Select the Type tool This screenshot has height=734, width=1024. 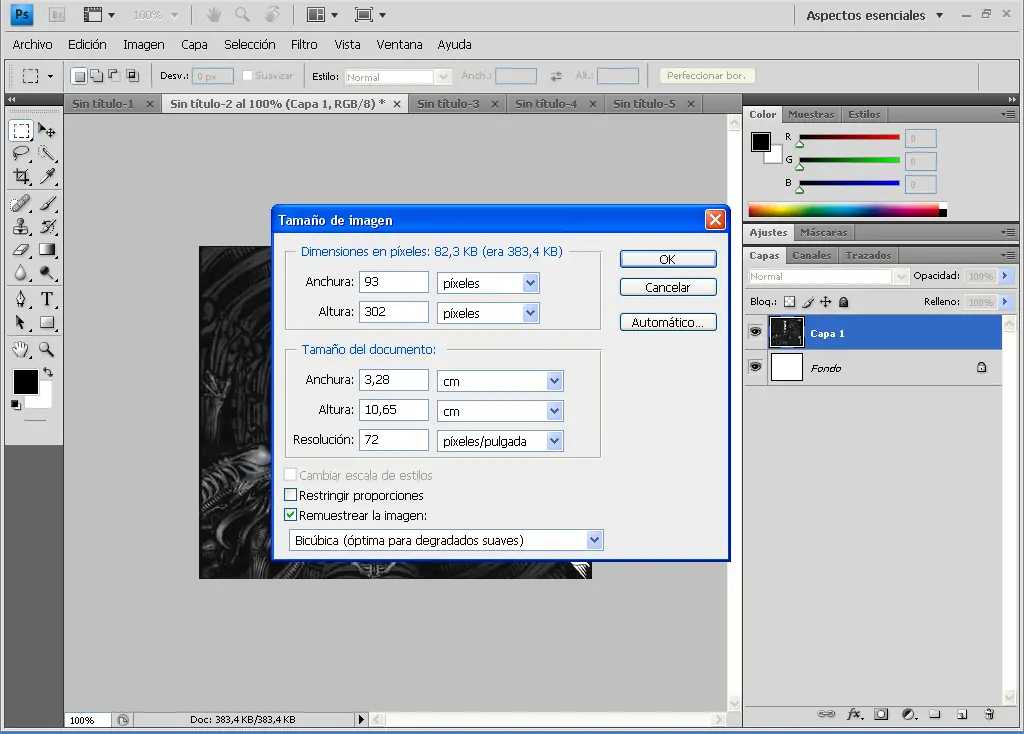47,299
